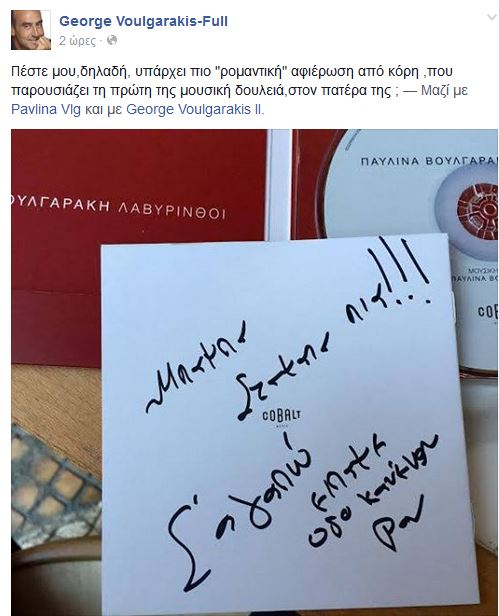Open the tagged 'George Voulgarakis II.' link
Viewport: 499px width, 616px height.
pos(195,109)
